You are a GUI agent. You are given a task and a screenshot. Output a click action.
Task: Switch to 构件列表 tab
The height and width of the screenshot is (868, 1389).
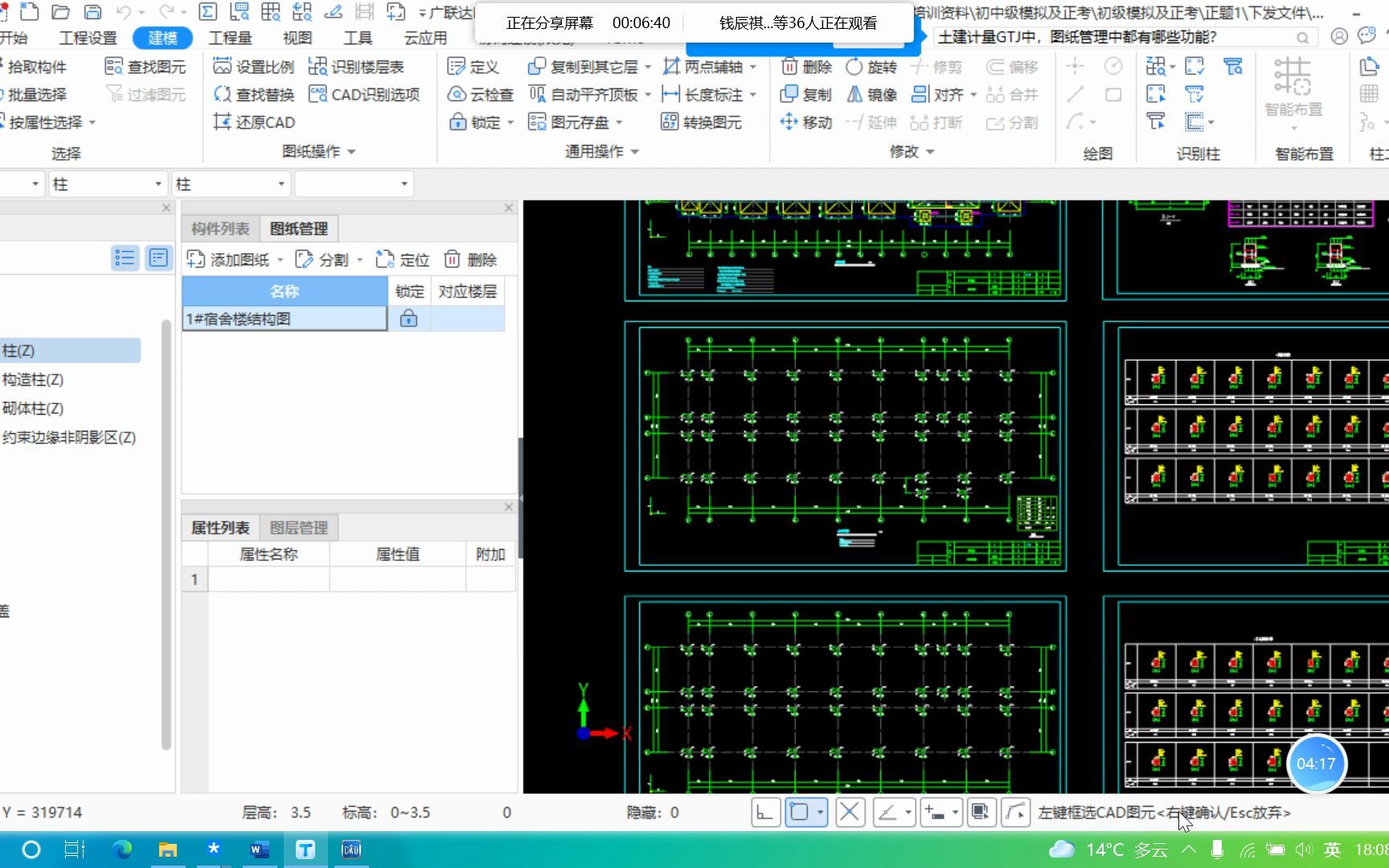pos(220,229)
